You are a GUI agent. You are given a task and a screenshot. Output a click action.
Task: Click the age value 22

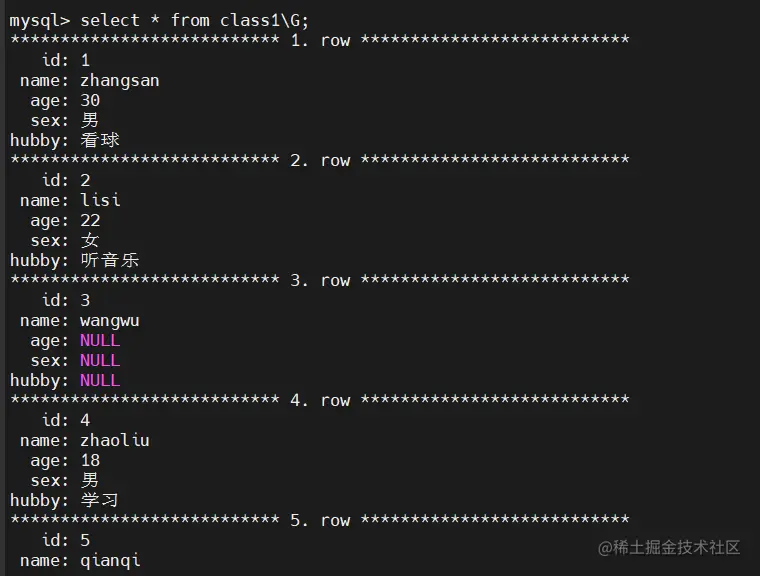[90, 220]
